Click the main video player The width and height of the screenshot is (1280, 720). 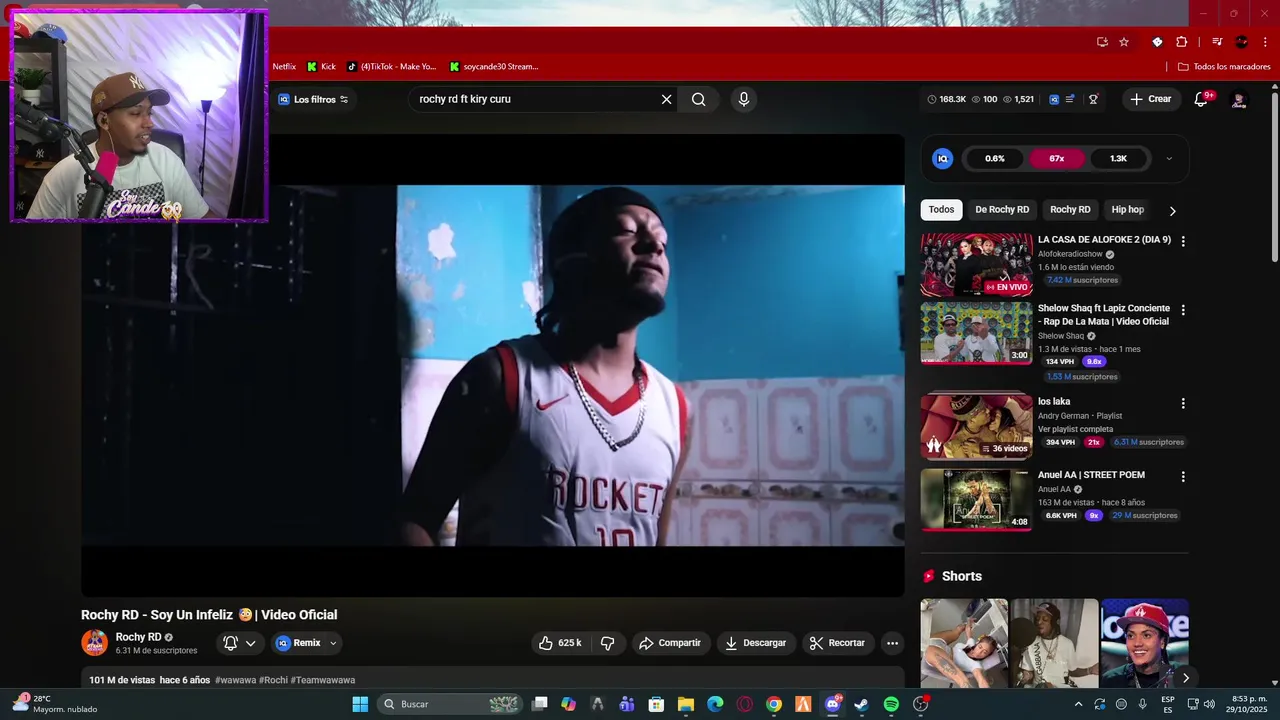[x=493, y=366]
